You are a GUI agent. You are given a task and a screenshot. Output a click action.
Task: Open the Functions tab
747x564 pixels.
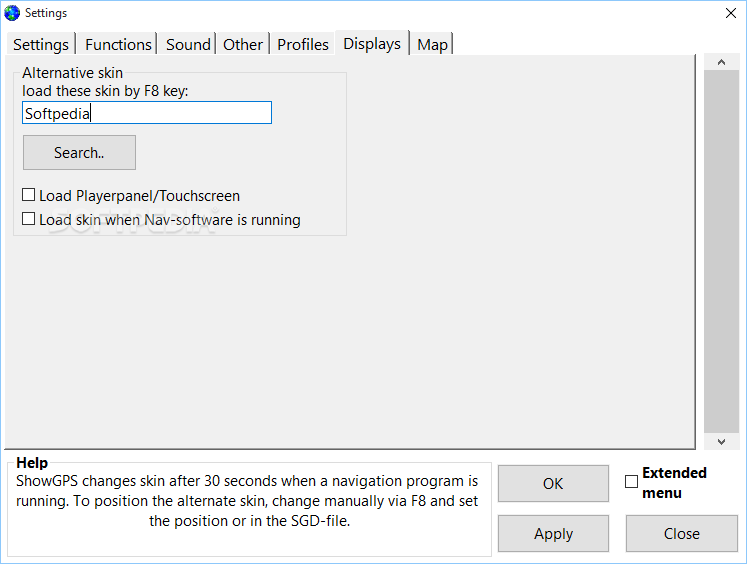(118, 45)
